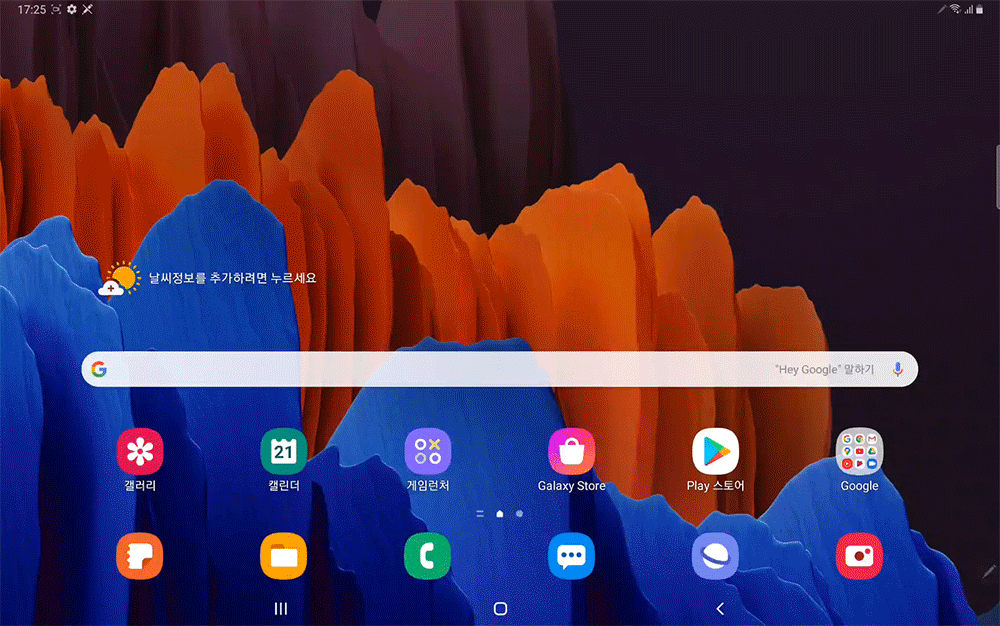1000x626 pixels.
Task: Open the yellow My Files folder app
Action: coord(284,556)
